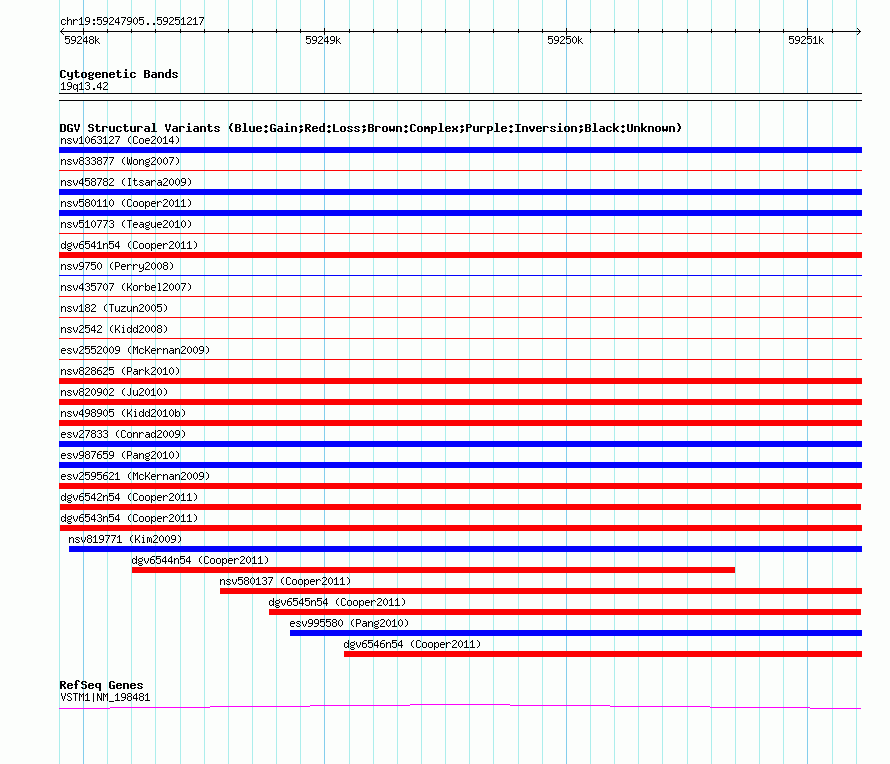
Task: Click the 59249k ruler mark
Action: click(x=323, y=40)
